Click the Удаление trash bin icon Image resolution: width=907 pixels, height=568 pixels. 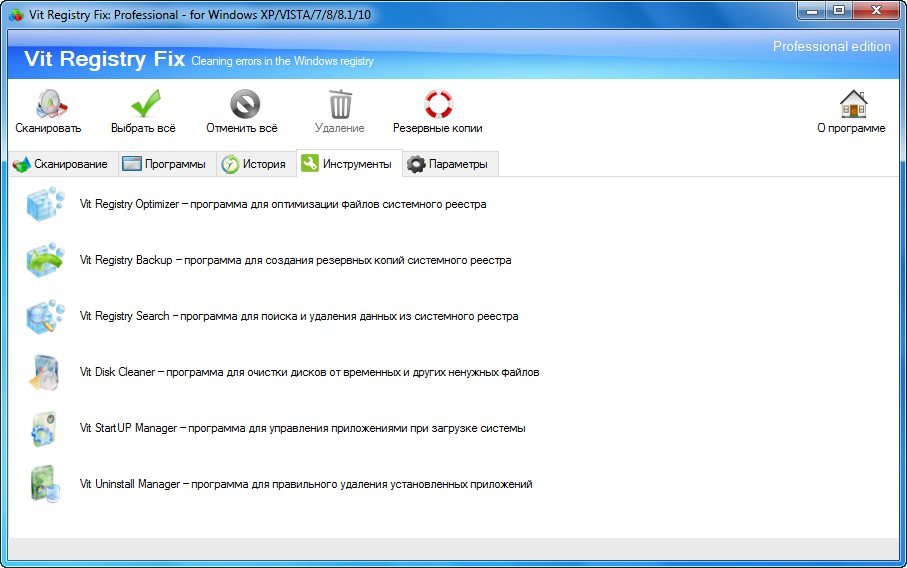coord(340,104)
